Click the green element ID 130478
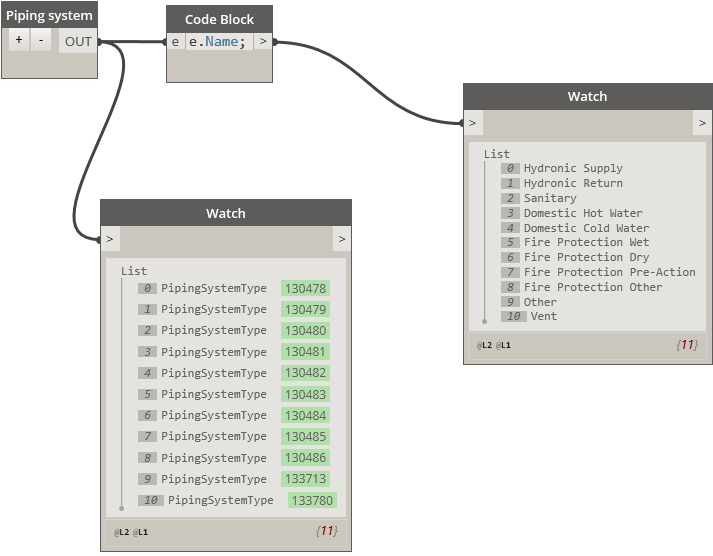This screenshot has height=556, width=713. click(x=305, y=288)
